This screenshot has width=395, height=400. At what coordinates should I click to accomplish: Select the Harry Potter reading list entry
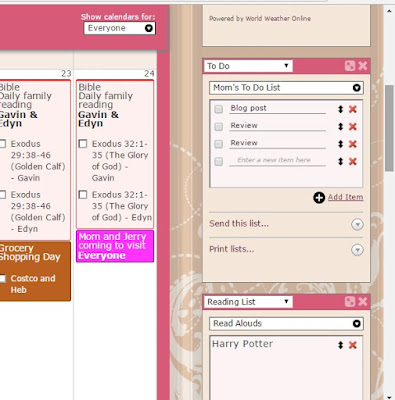tap(242, 344)
